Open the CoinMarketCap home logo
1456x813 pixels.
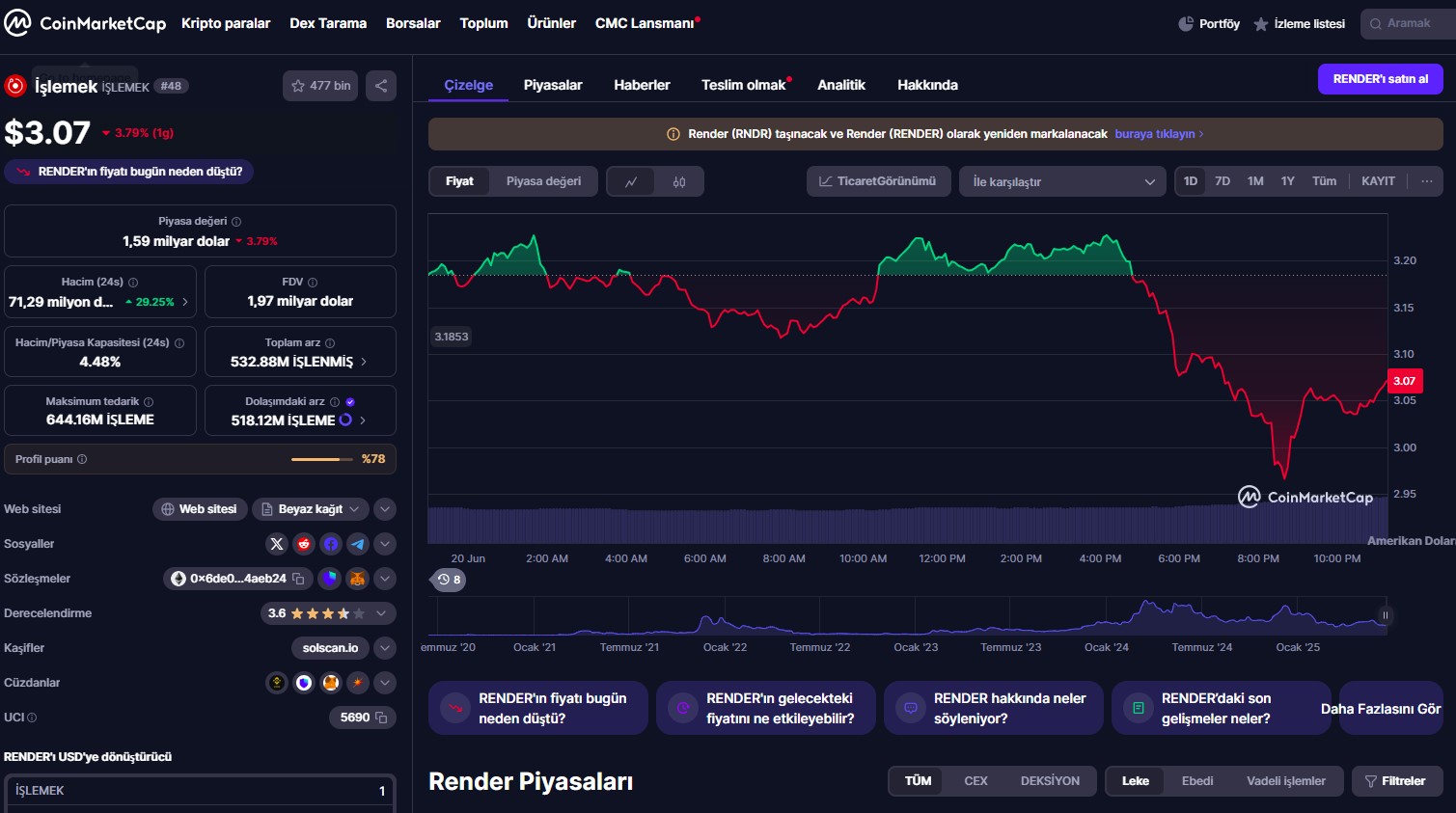pyautogui.click(x=85, y=23)
